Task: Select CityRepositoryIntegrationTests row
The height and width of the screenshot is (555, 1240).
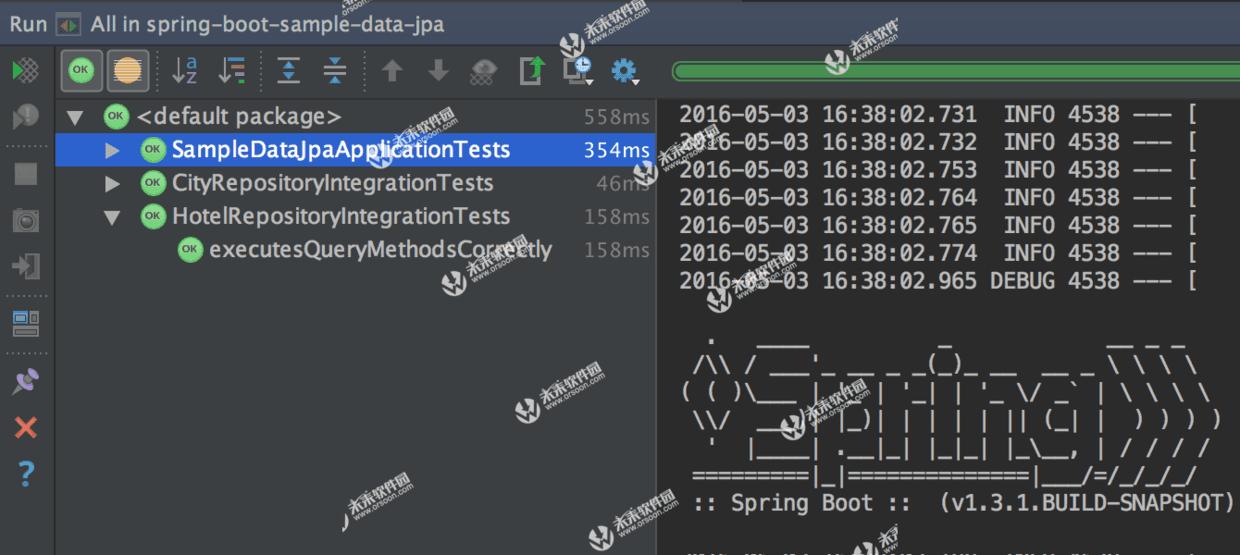Action: 356,184
